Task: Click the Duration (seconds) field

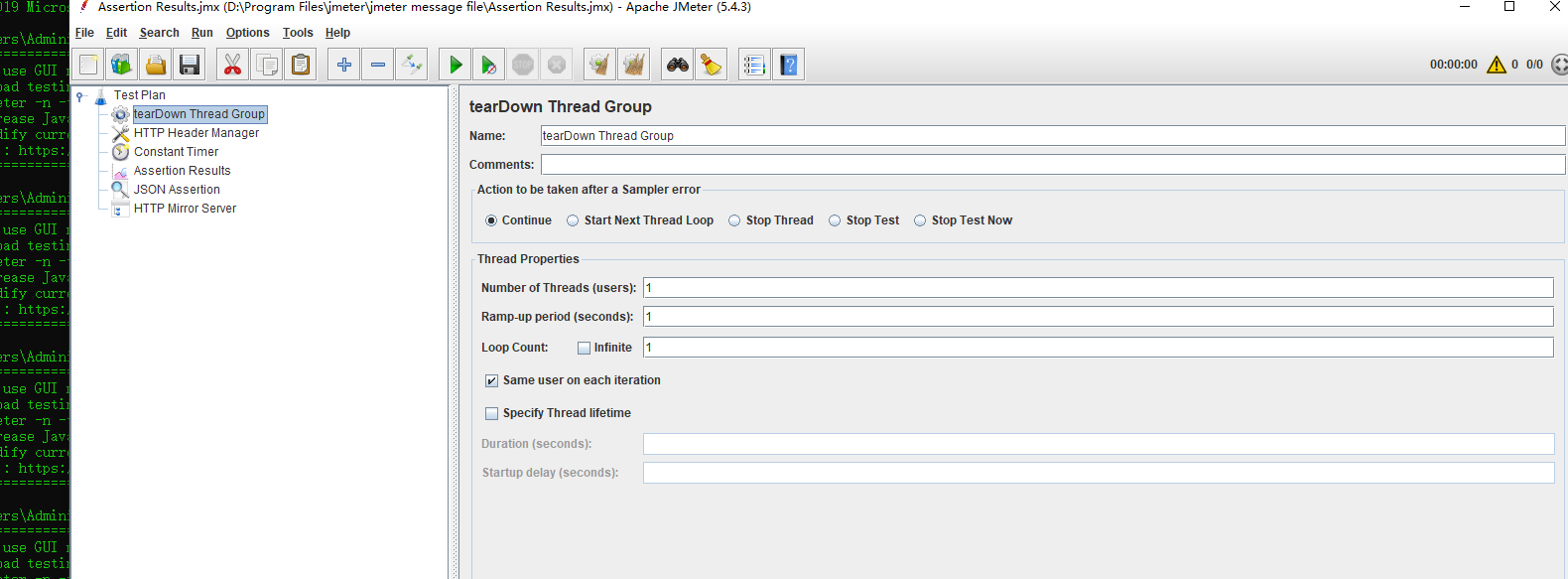Action: pyautogui.click(x=1098, y=444)
